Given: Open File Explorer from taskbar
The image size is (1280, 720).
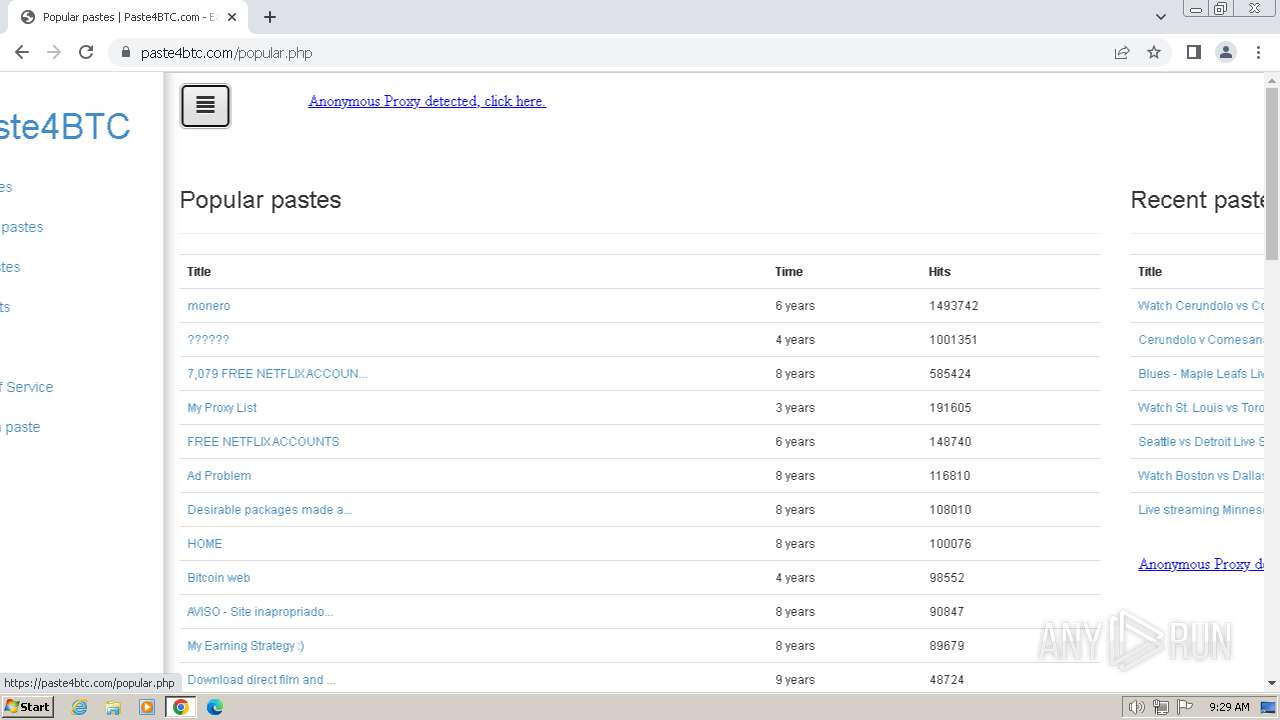Looking at the screenshot, I should click(113, 707).
